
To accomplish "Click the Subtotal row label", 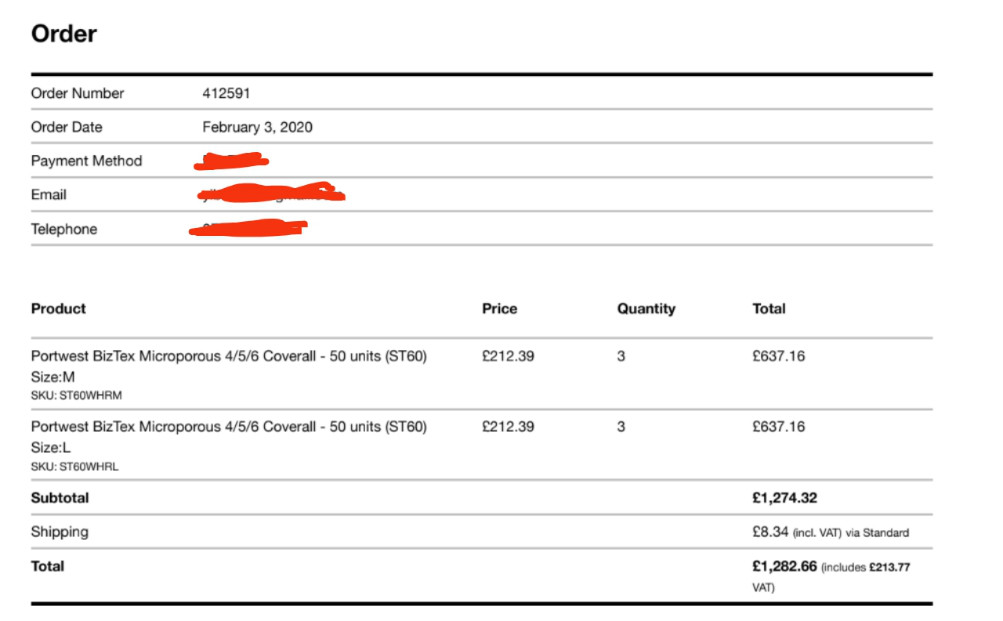I will coord(60,498).
